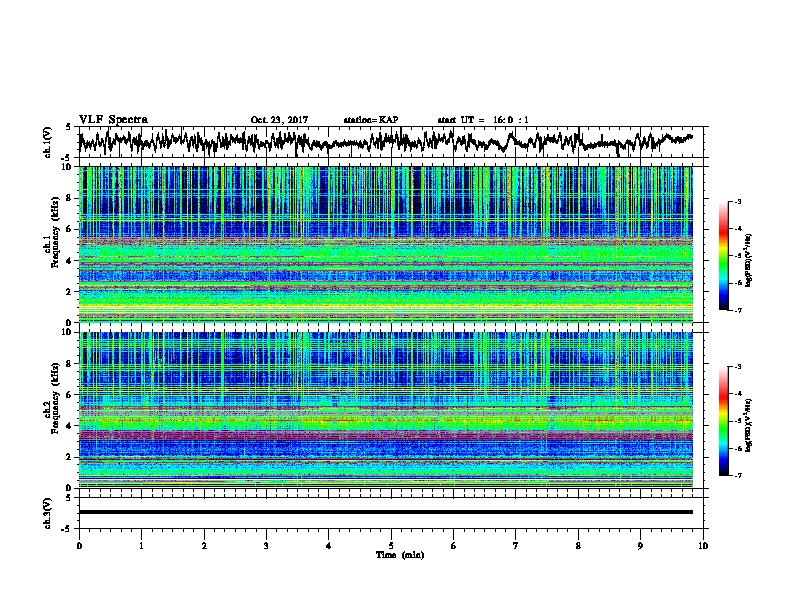Click the log(PSD) label beside upper color bar

(x=749, y=261)
